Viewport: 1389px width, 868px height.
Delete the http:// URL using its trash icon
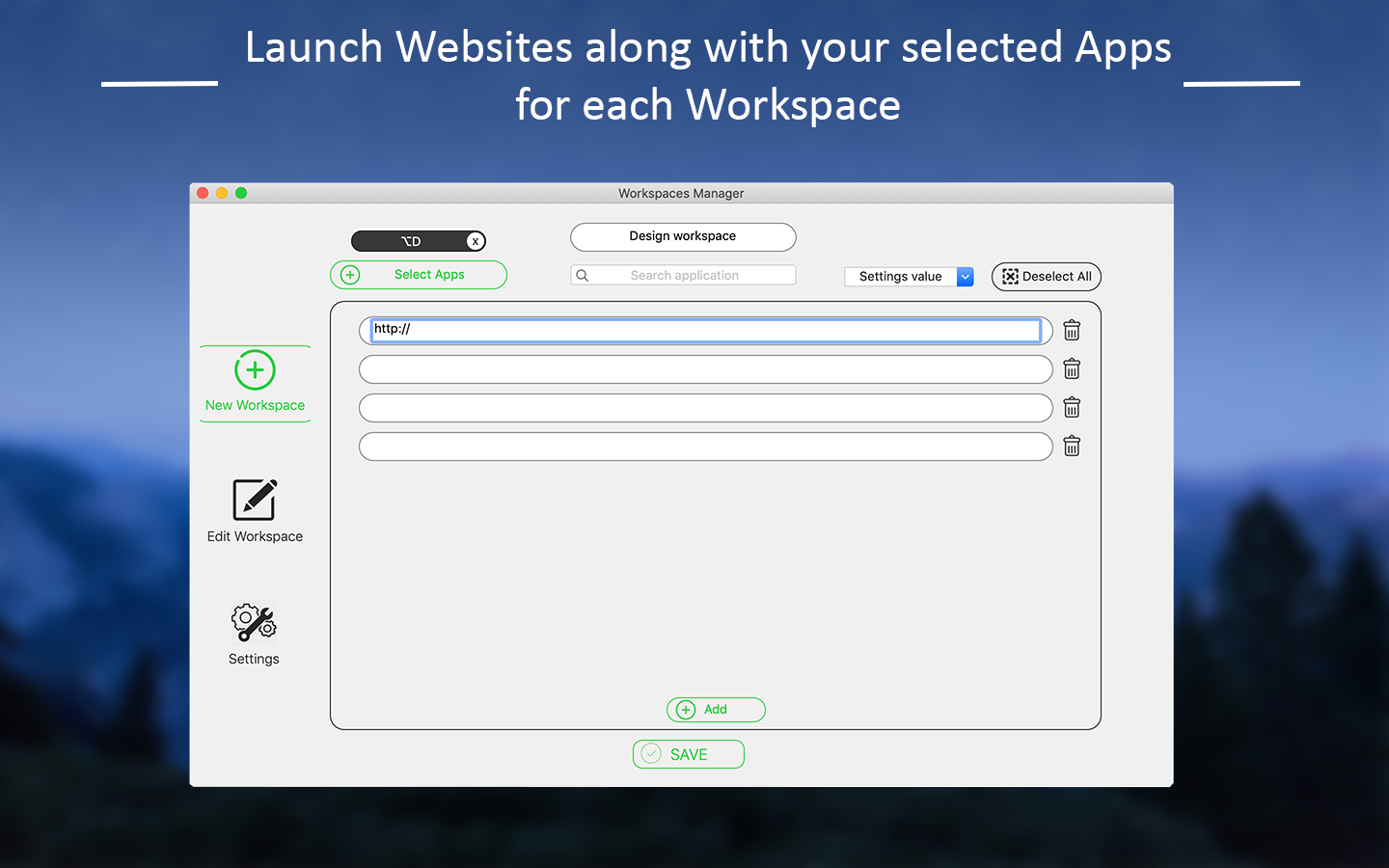point(1072,330)
